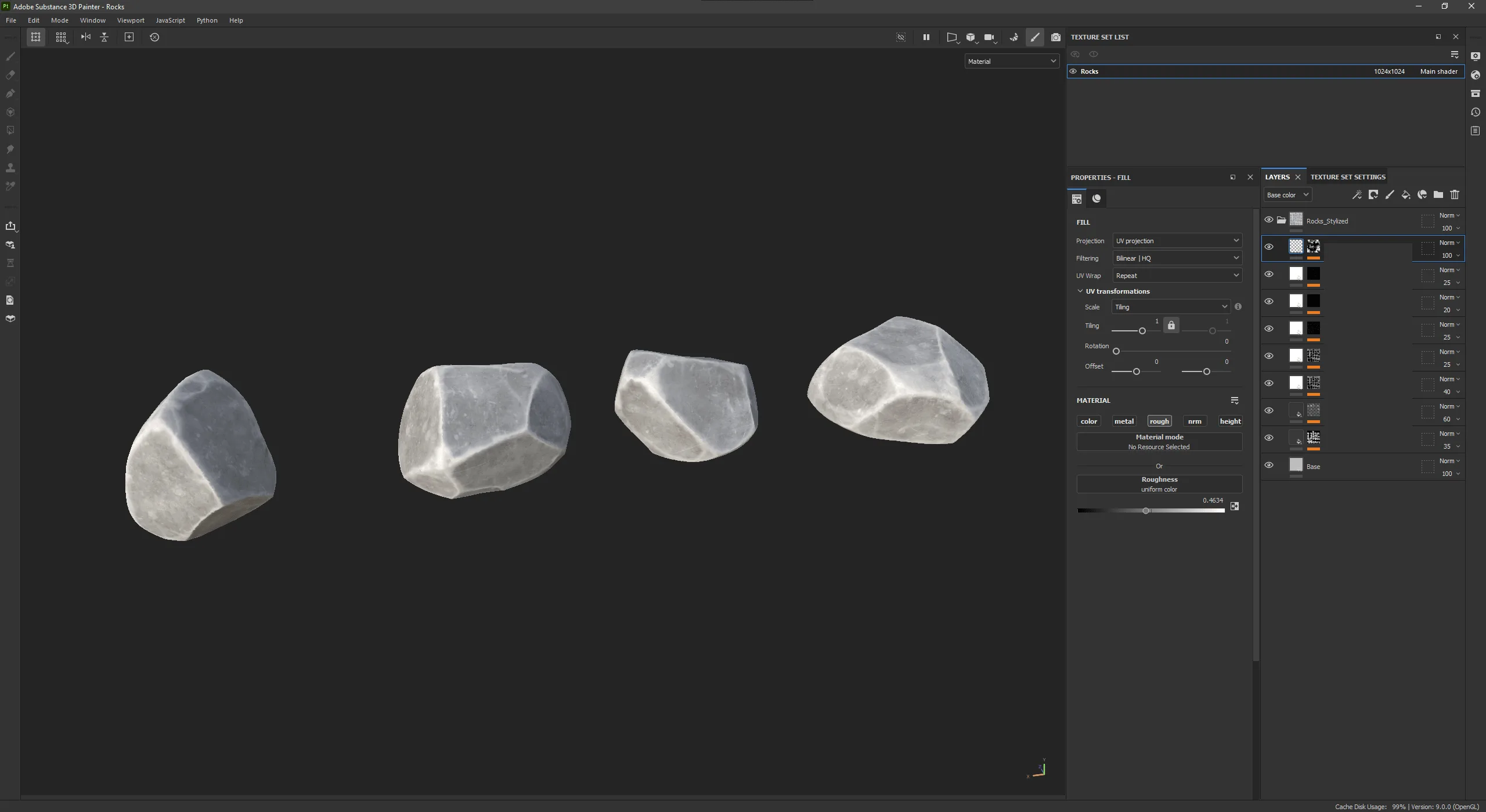The height and width of the screenshot is (812, 1486).
Task: Select the Paint brush tool
Action: click(x=10, y=56)
